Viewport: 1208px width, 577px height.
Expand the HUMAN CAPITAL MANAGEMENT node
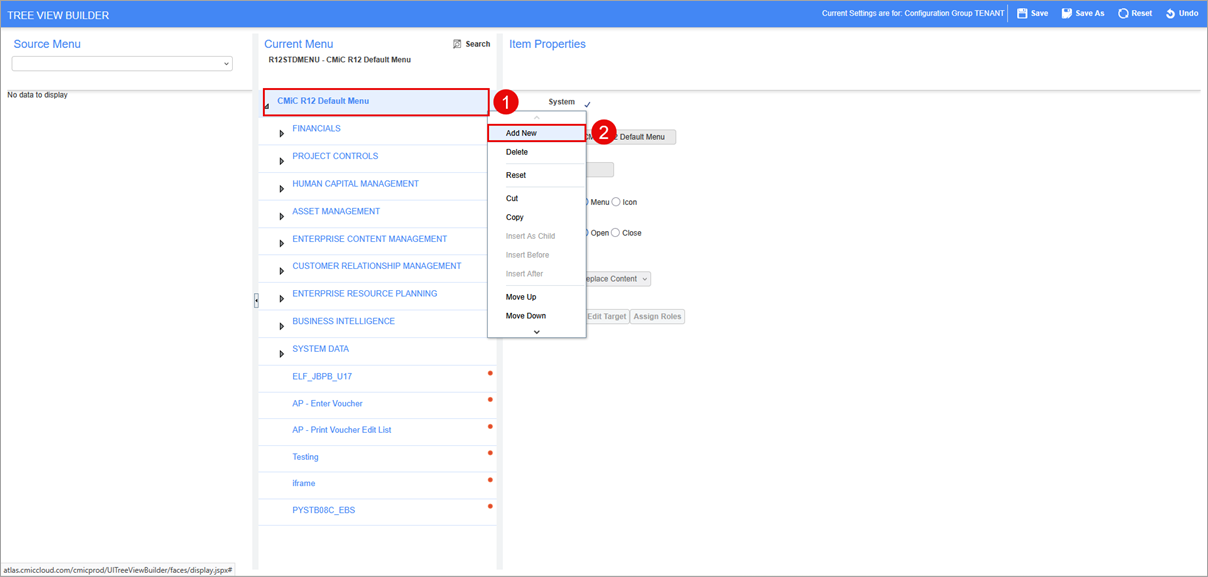click(x=282, y=188)
